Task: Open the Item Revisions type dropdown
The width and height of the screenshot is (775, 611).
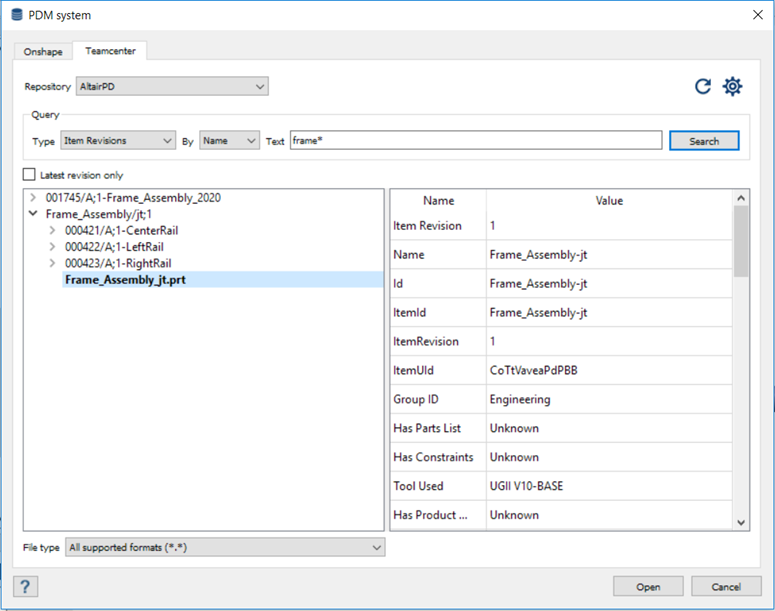Action: tap(118, 141)
